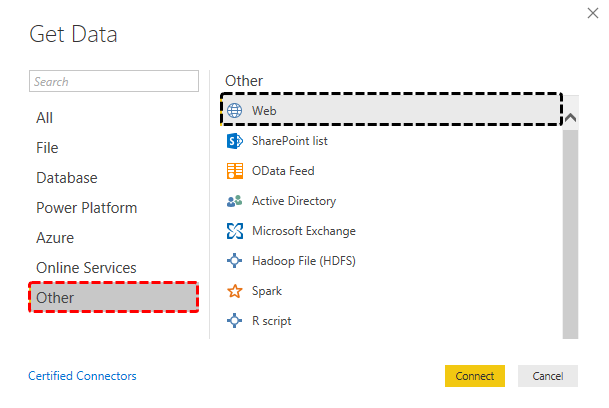The height and width of the screenshot is (408, 609).
Task: Select the All category
Action: click(44, 118)
